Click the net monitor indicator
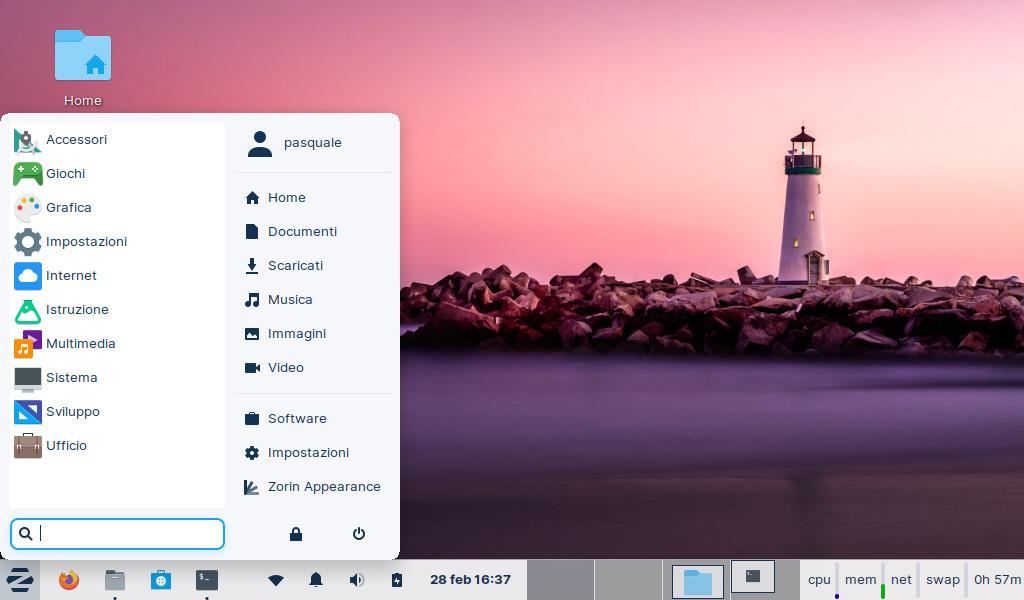Image resolution: width=1024 pixels, height=600 pixels. (901, 580)
